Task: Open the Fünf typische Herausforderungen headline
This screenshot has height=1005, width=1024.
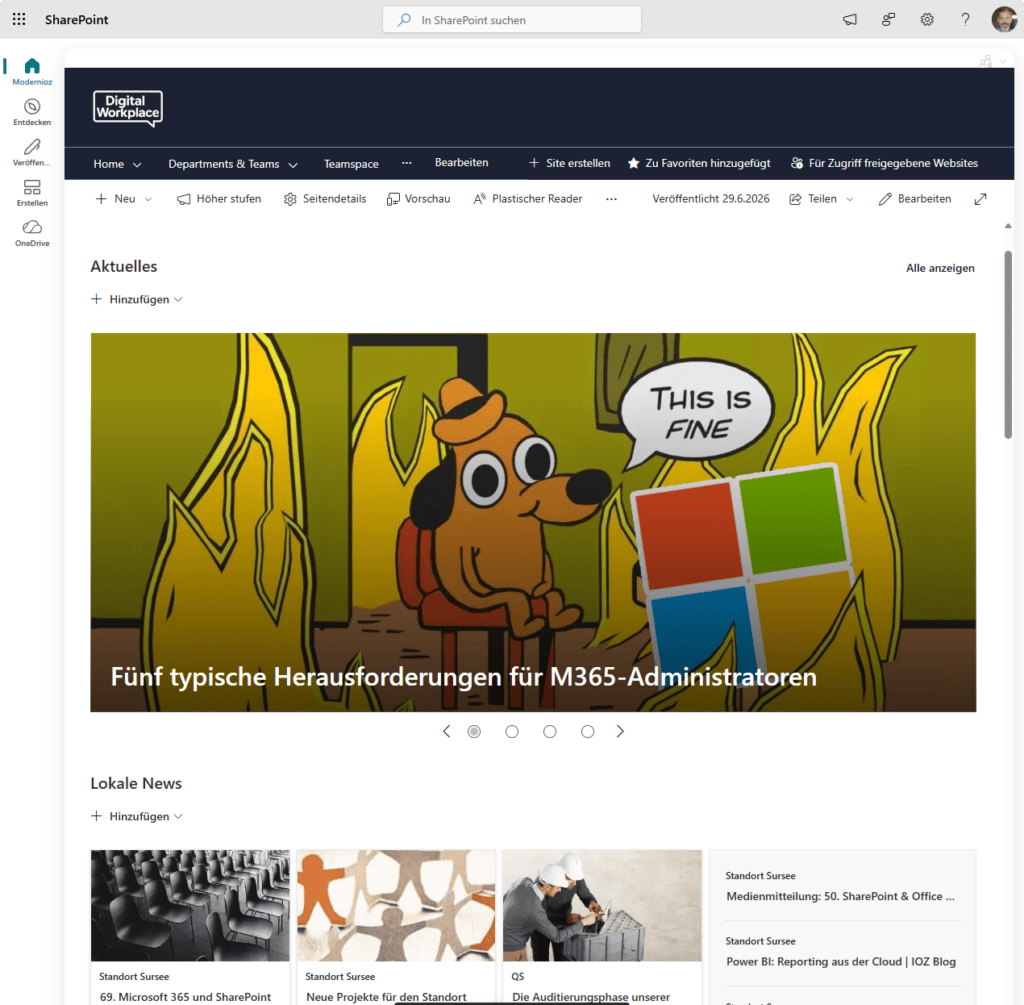Action: click(464, 677)
